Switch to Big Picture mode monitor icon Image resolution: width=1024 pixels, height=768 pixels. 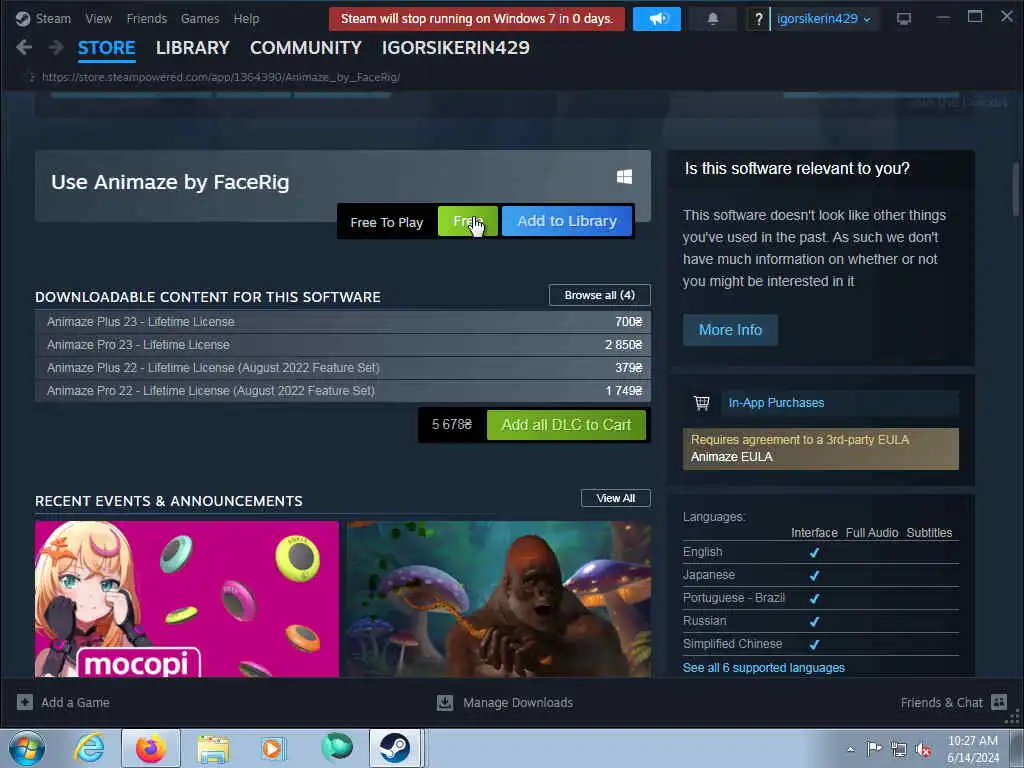coord(904,19)
